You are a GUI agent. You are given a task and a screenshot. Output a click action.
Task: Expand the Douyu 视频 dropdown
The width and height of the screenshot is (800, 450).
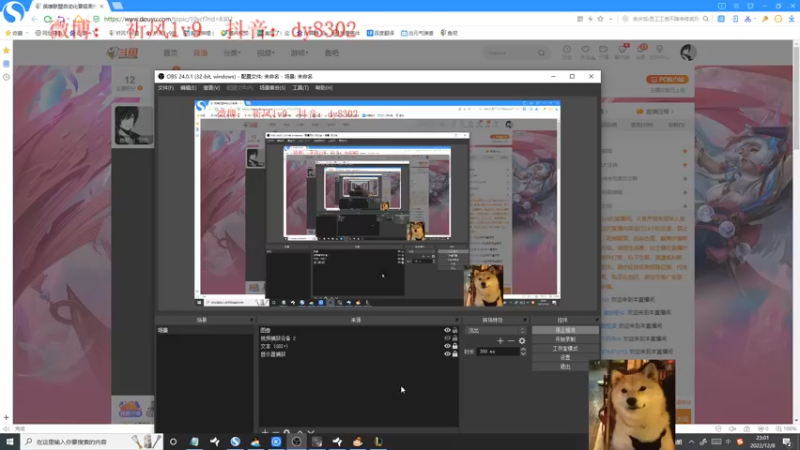265,53
